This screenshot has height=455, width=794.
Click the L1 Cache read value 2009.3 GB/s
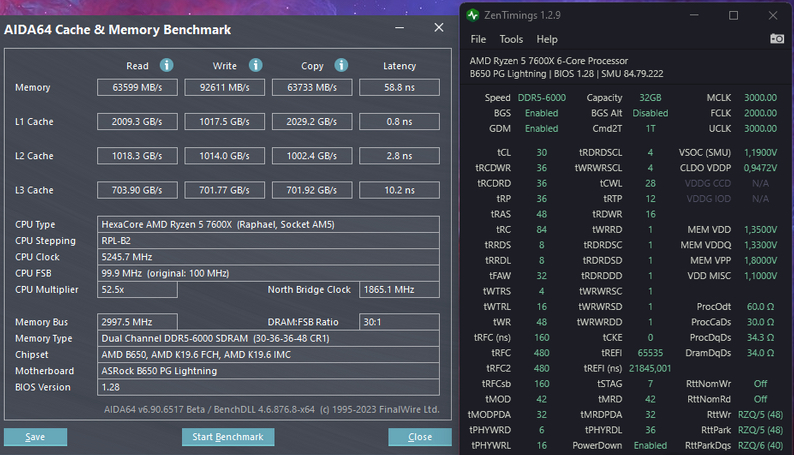click(137, 121)
